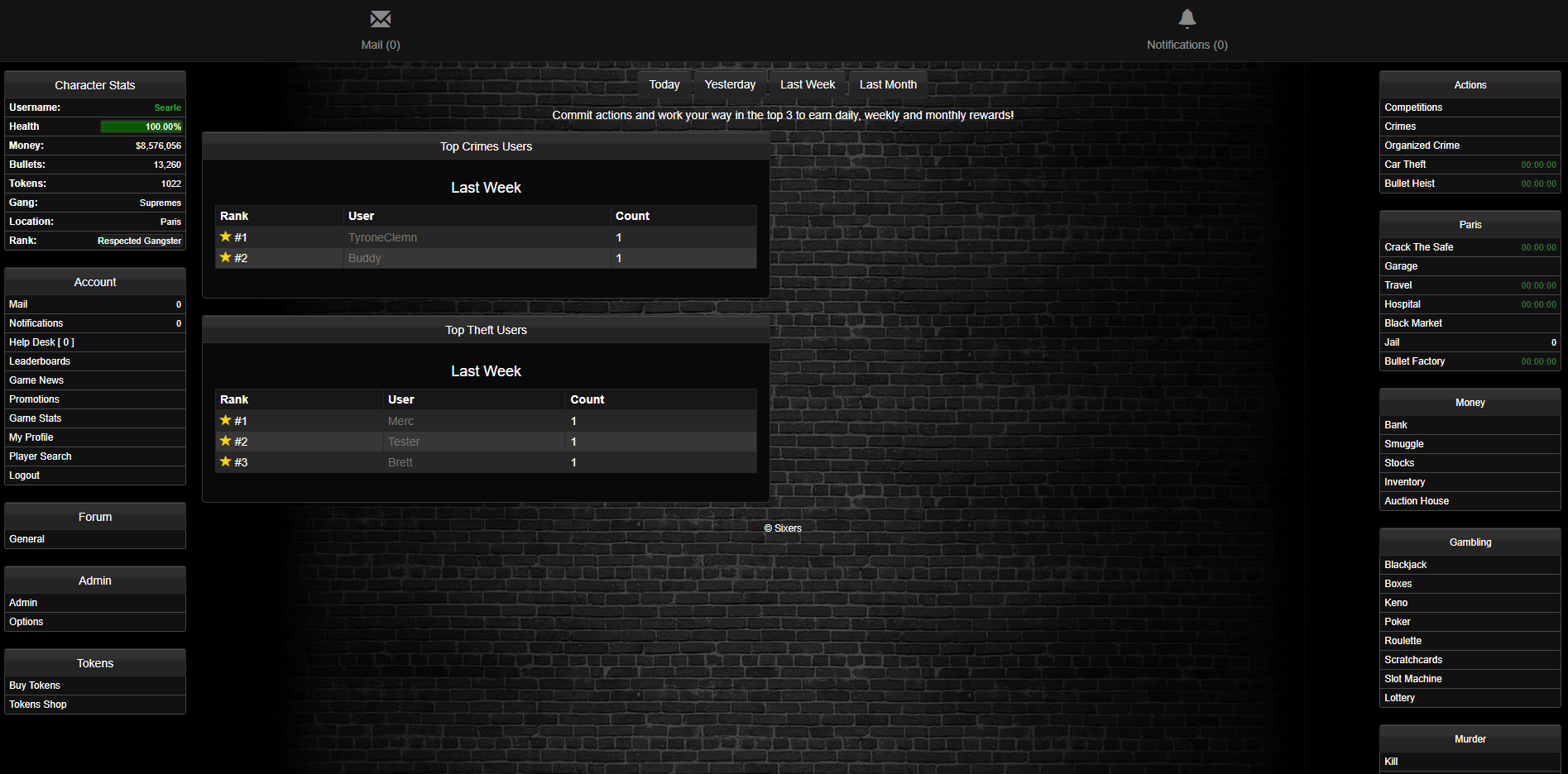Screen dimensions: 1568x774
Task: Play the Blackjack gambling game
Action: 1405,565
